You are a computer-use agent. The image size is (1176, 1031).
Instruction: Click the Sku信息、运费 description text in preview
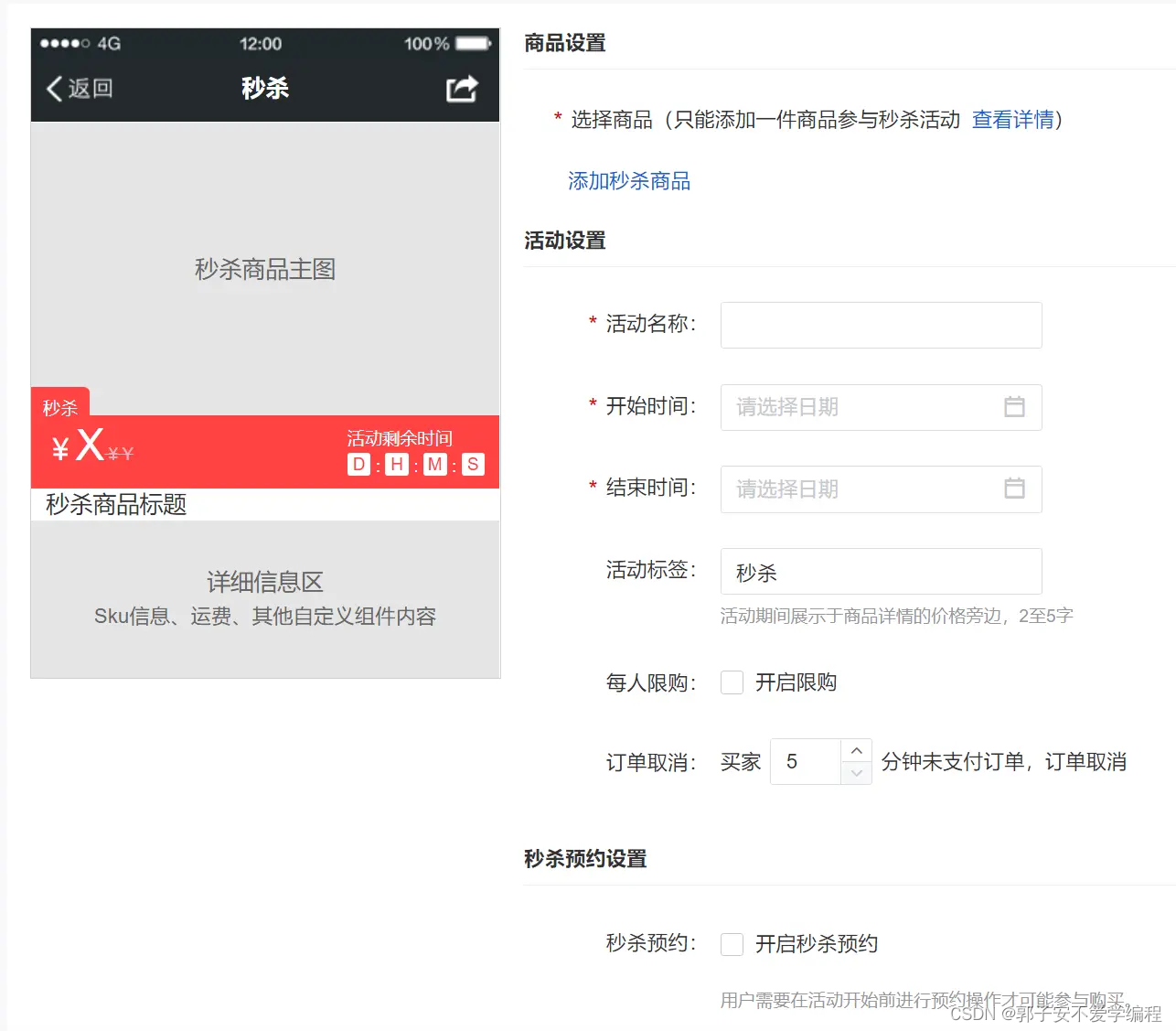[x=265, y=617]
